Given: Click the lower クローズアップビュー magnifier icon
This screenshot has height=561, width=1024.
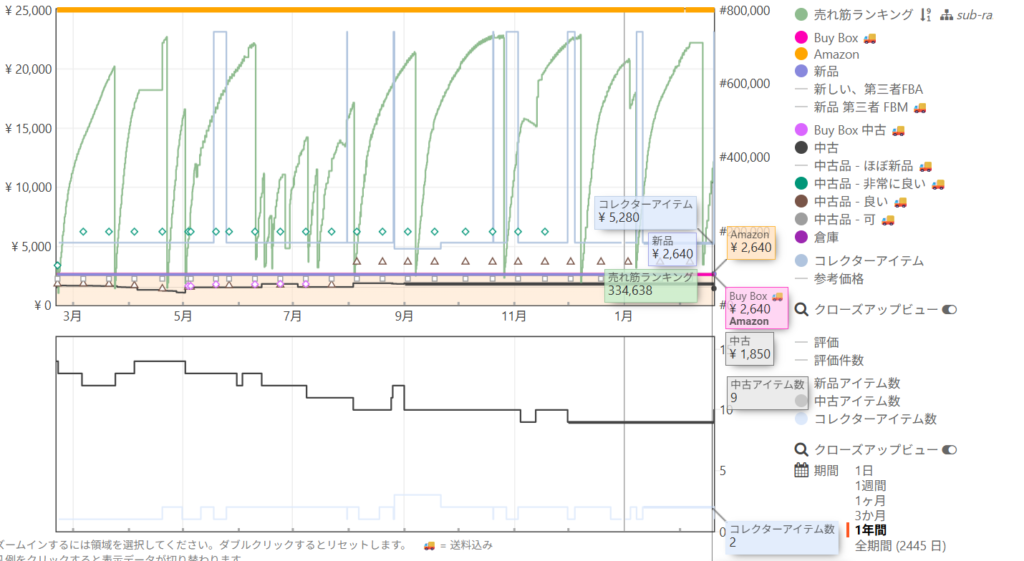Looking at the screenshot, I should point(800,450).
